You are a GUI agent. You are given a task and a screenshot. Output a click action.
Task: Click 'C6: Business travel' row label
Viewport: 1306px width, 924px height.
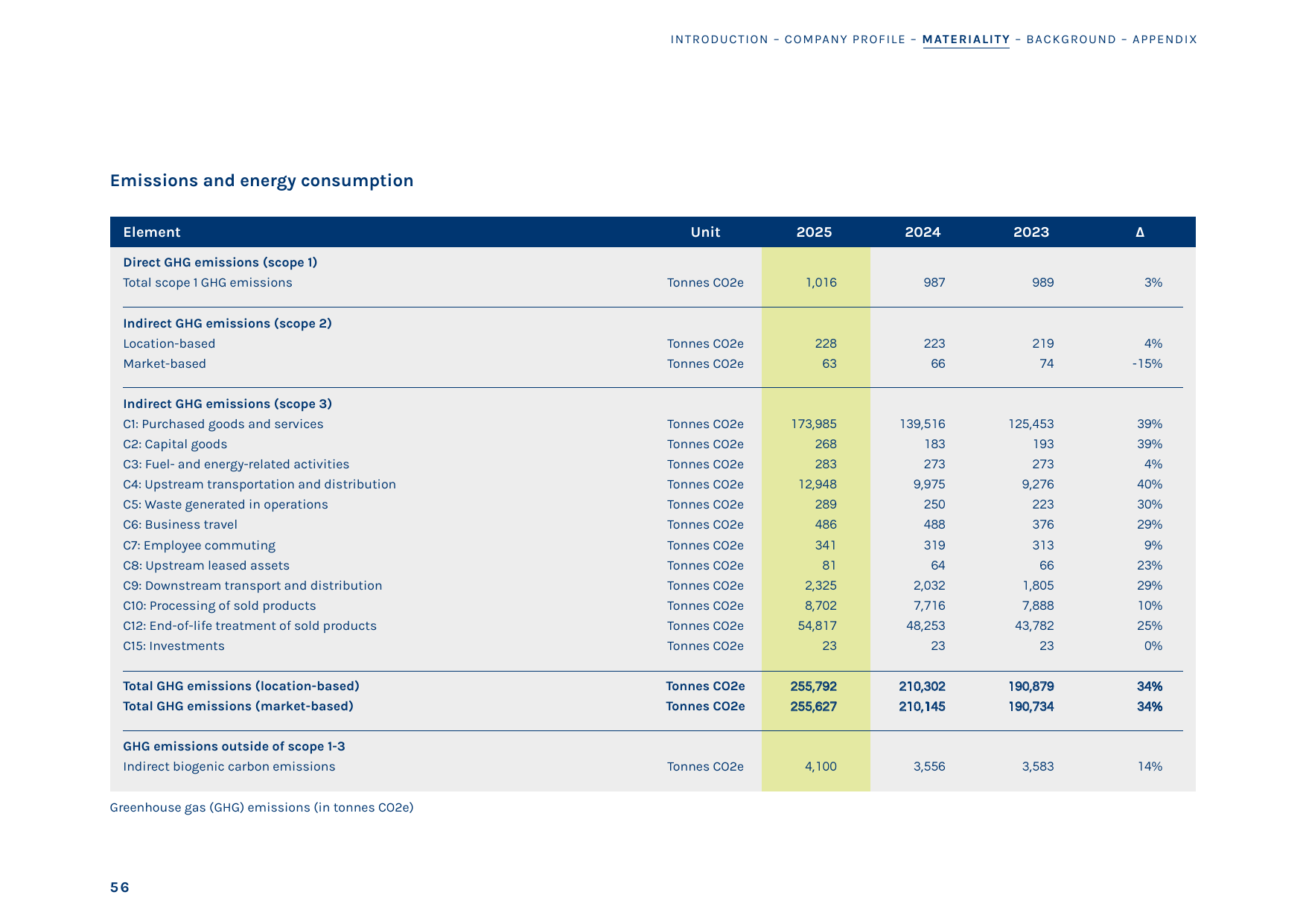click(x=179, y=525)
